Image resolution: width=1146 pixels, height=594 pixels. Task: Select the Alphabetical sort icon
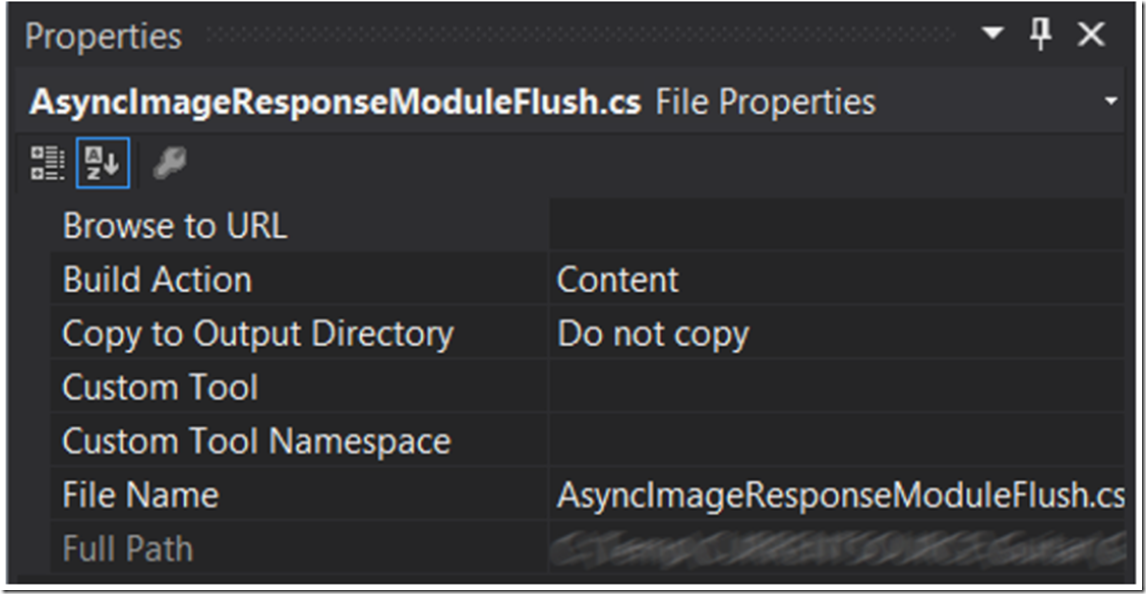pos(102,162)
